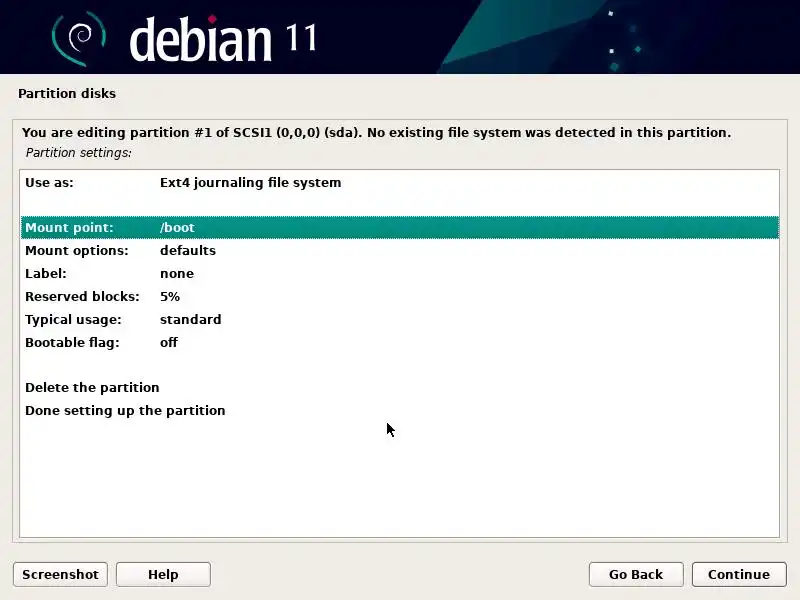Open the 'Reserved blocks: 5%' setting

399,296
